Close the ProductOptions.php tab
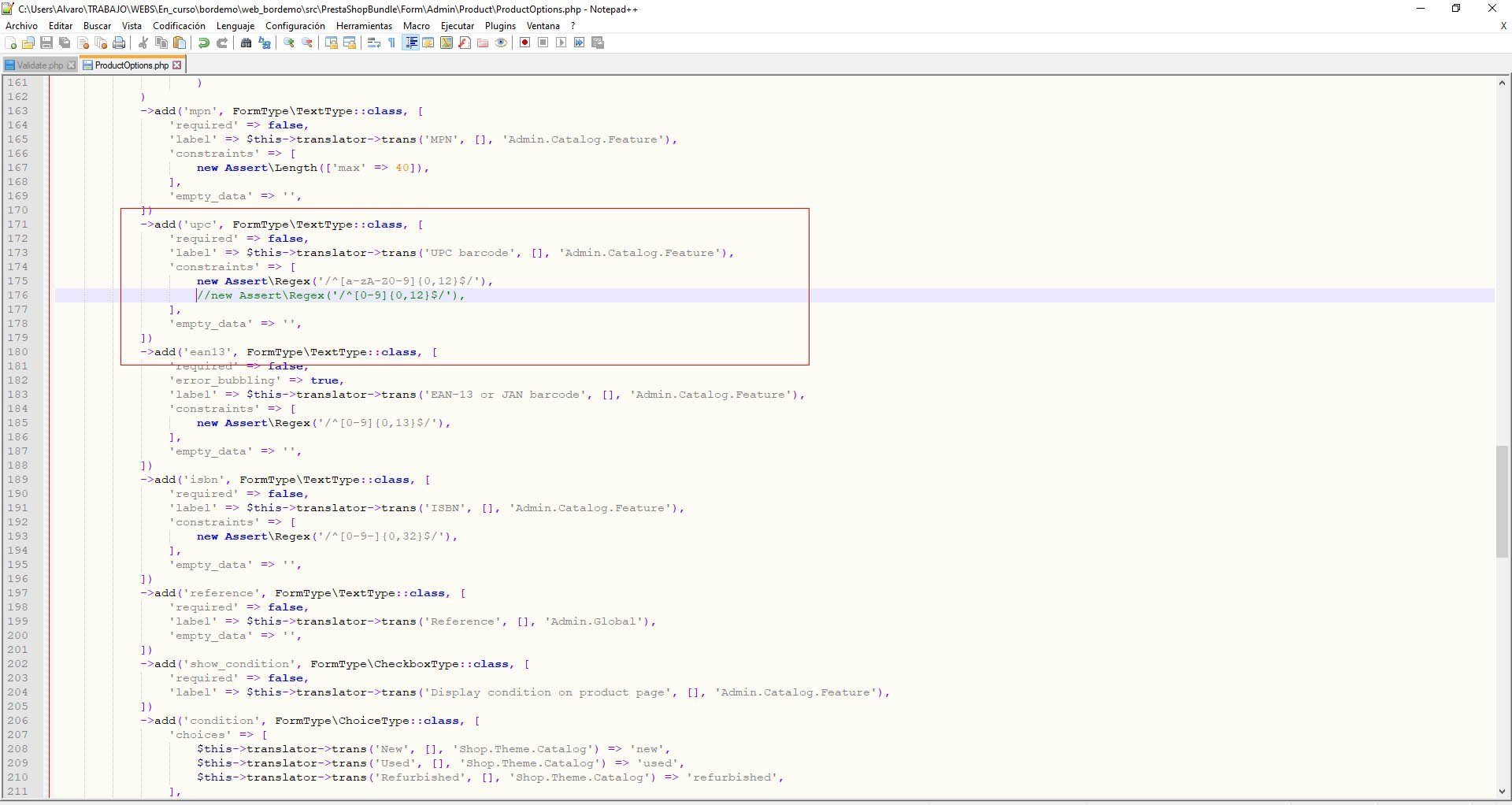The image size is (1512, 805). (177, 65)
